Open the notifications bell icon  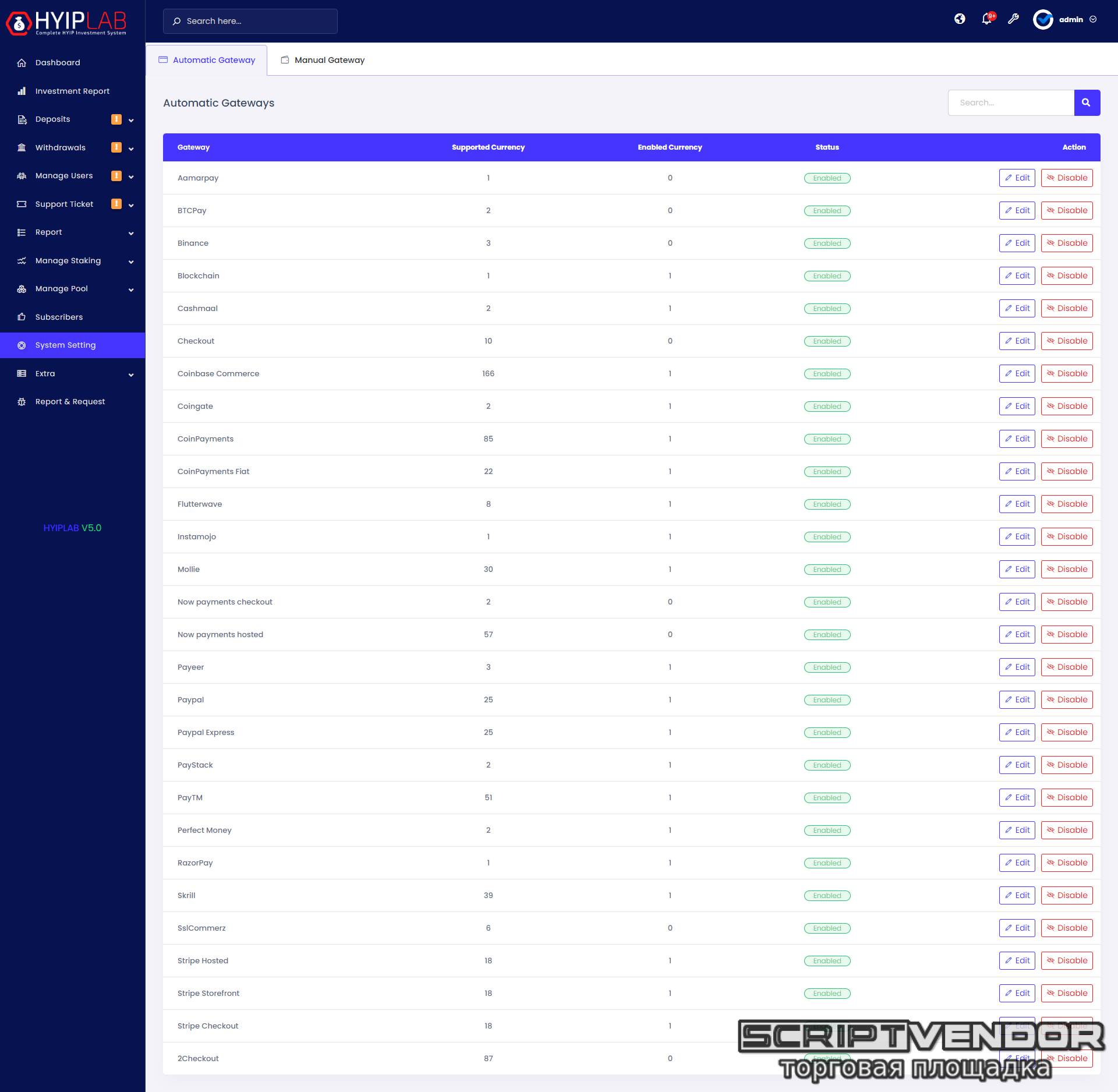(x=987, y=19)
